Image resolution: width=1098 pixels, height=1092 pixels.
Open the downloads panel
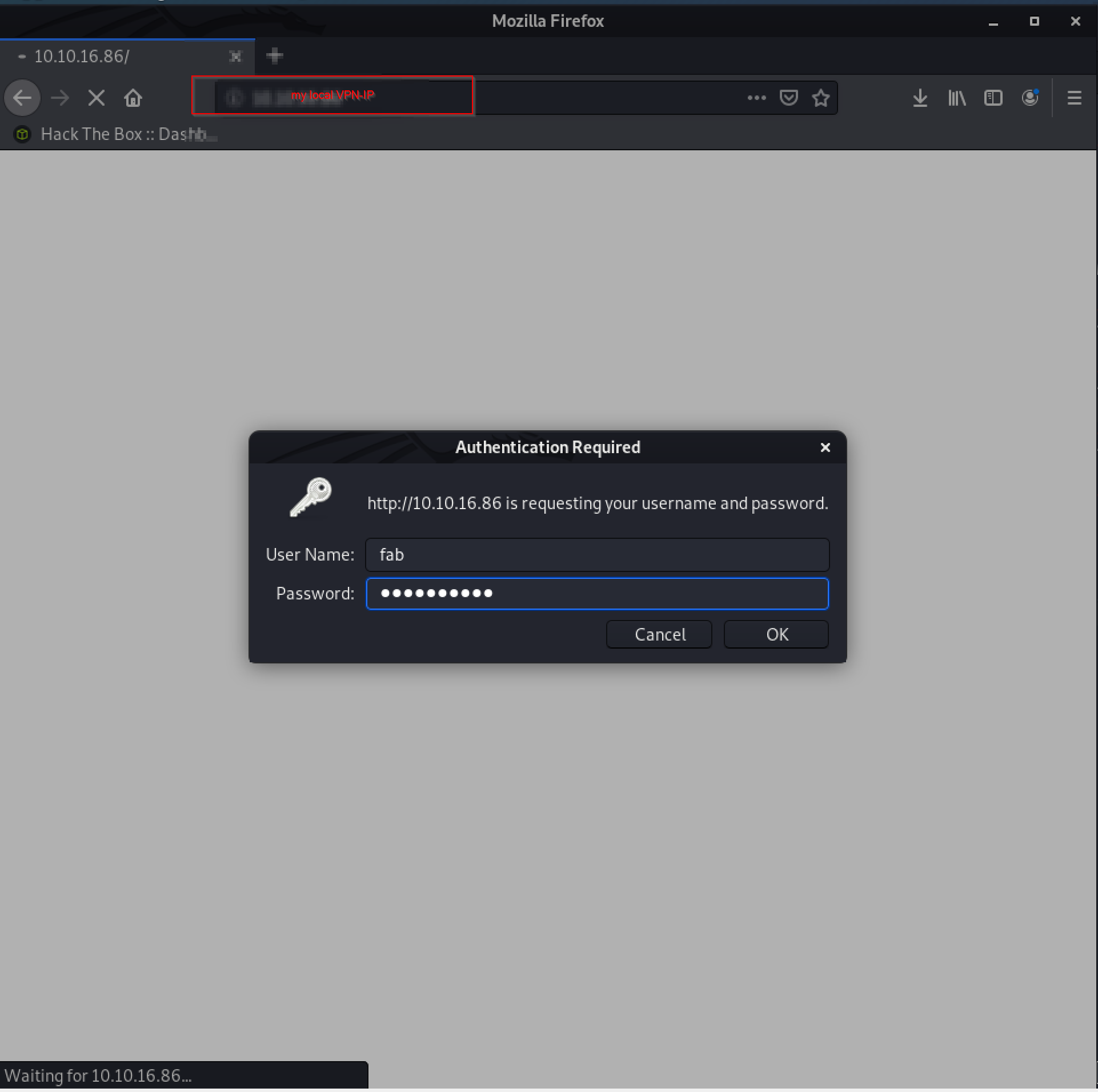pyautogui.click(x=920, y=98)
